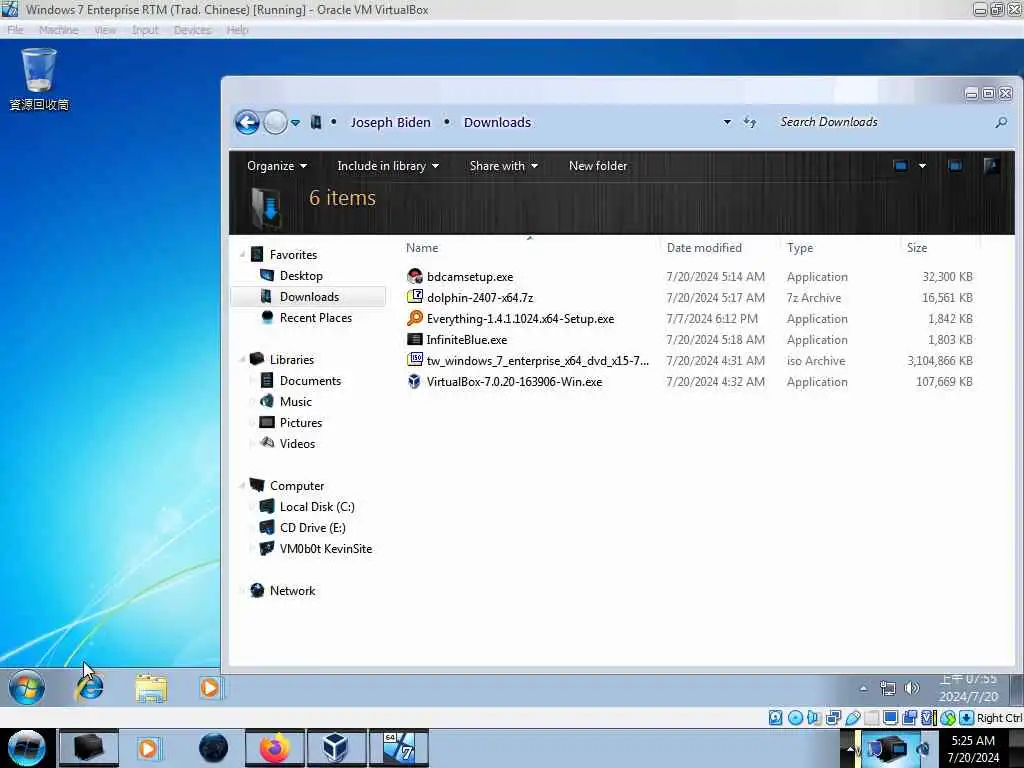The width and height of the screenshot is (1024, 768).
Task: Click the magnifier icon in the search box
Action: [x=1000, y=122]
